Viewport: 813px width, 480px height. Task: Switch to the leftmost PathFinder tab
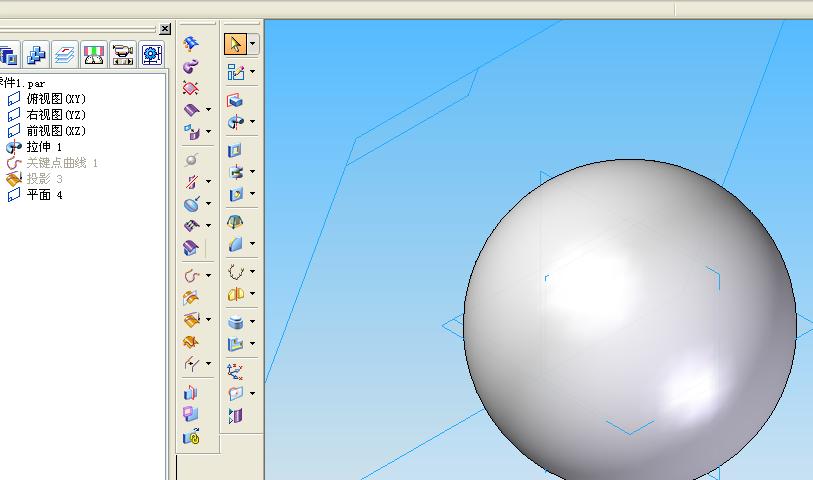click(x=9, y=54)
